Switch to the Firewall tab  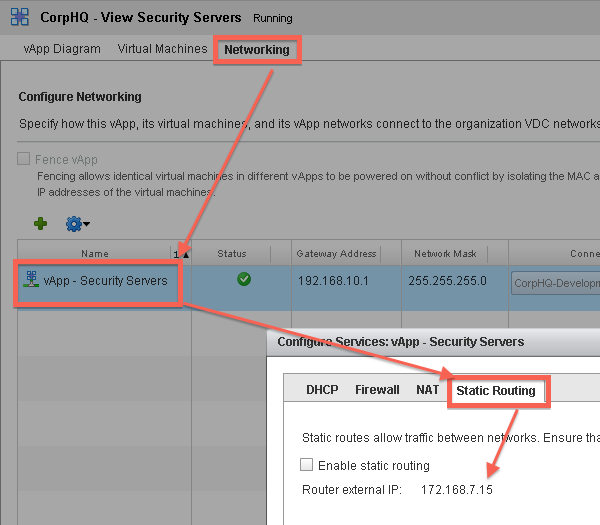click(x=377, y=390)
